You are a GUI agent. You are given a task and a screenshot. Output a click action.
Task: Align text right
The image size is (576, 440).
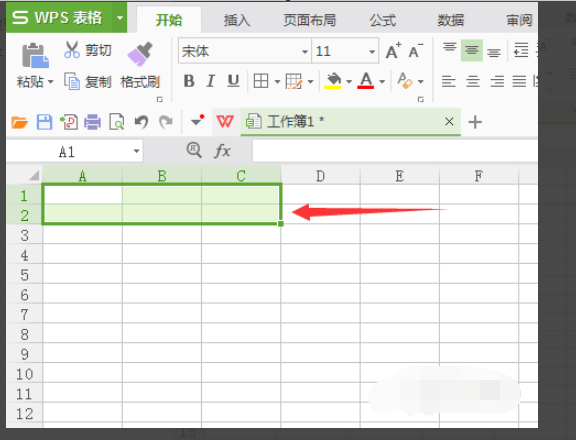point(497,81)
